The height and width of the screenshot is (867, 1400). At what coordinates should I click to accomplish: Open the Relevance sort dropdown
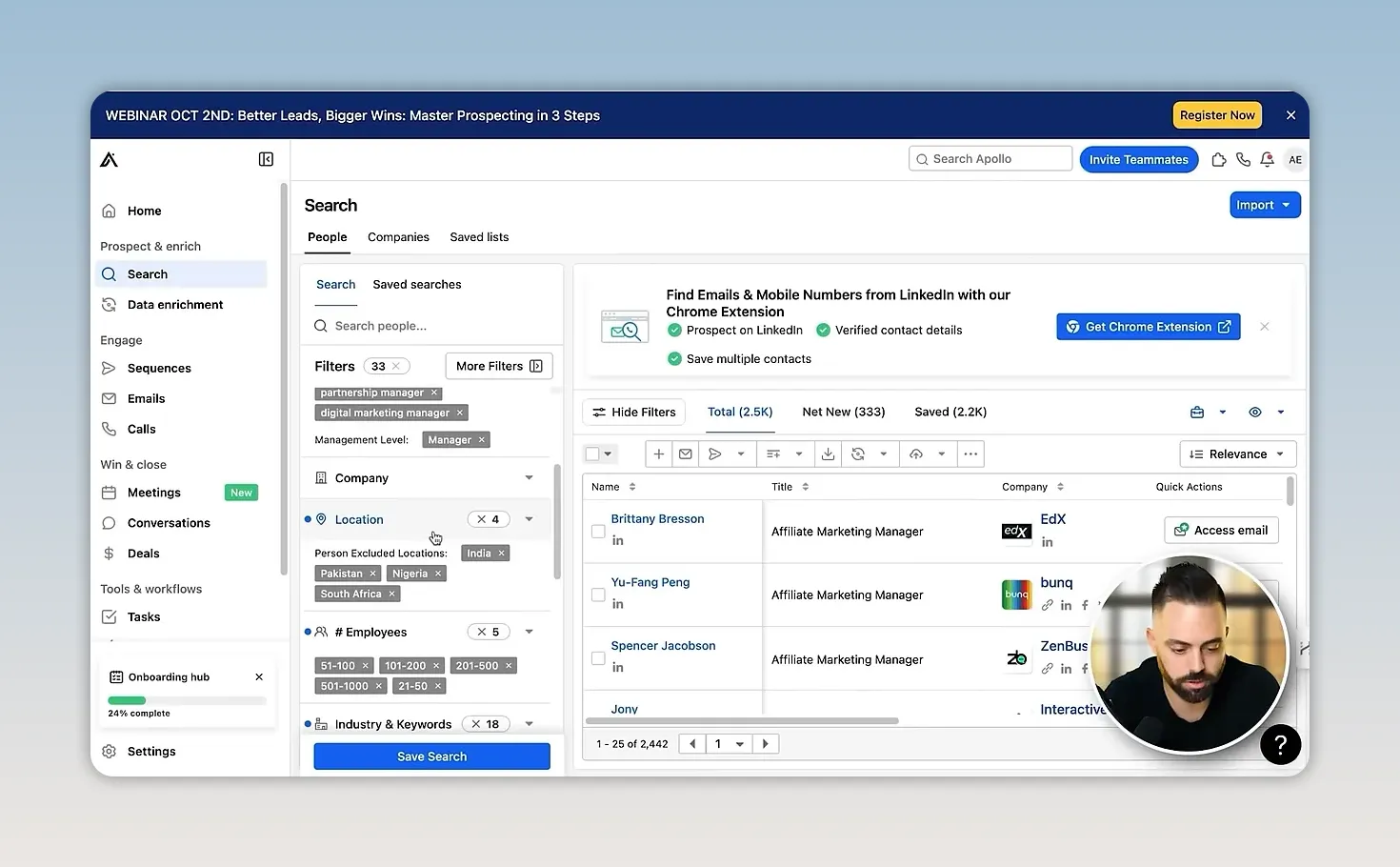click(1238, 454)
